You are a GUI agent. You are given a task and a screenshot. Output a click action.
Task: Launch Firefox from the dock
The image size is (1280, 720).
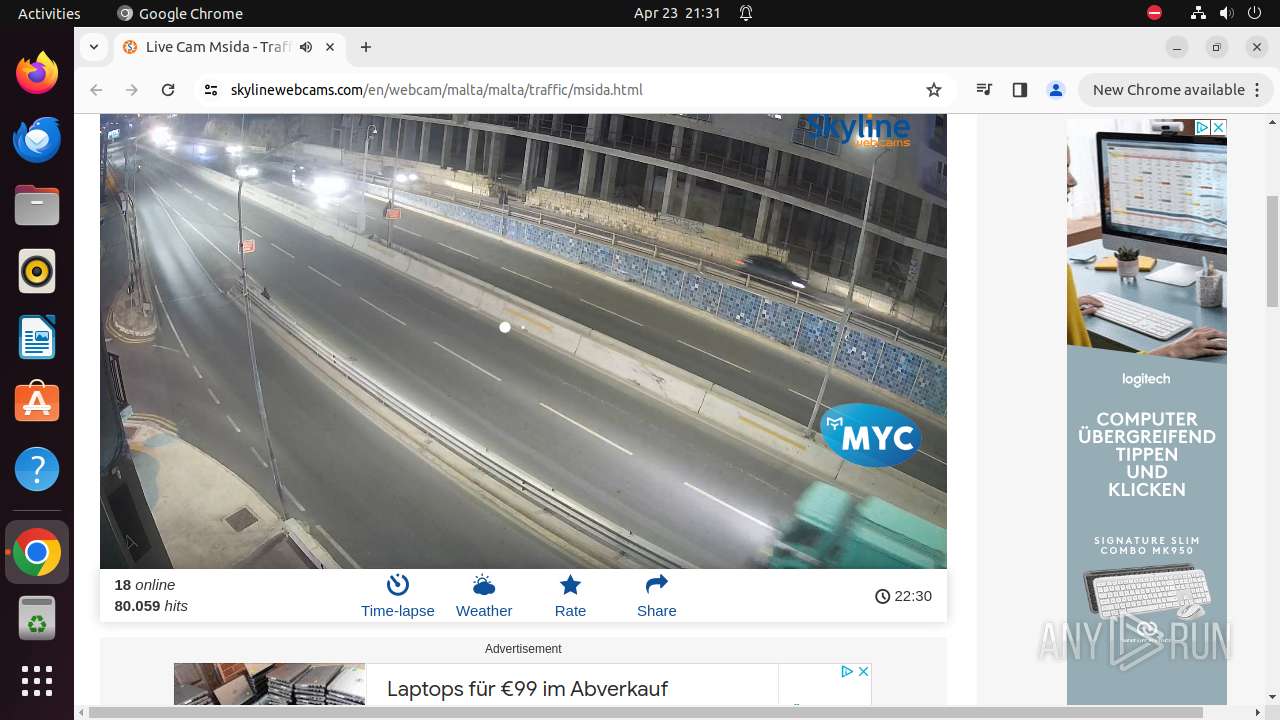click(37, 73)
